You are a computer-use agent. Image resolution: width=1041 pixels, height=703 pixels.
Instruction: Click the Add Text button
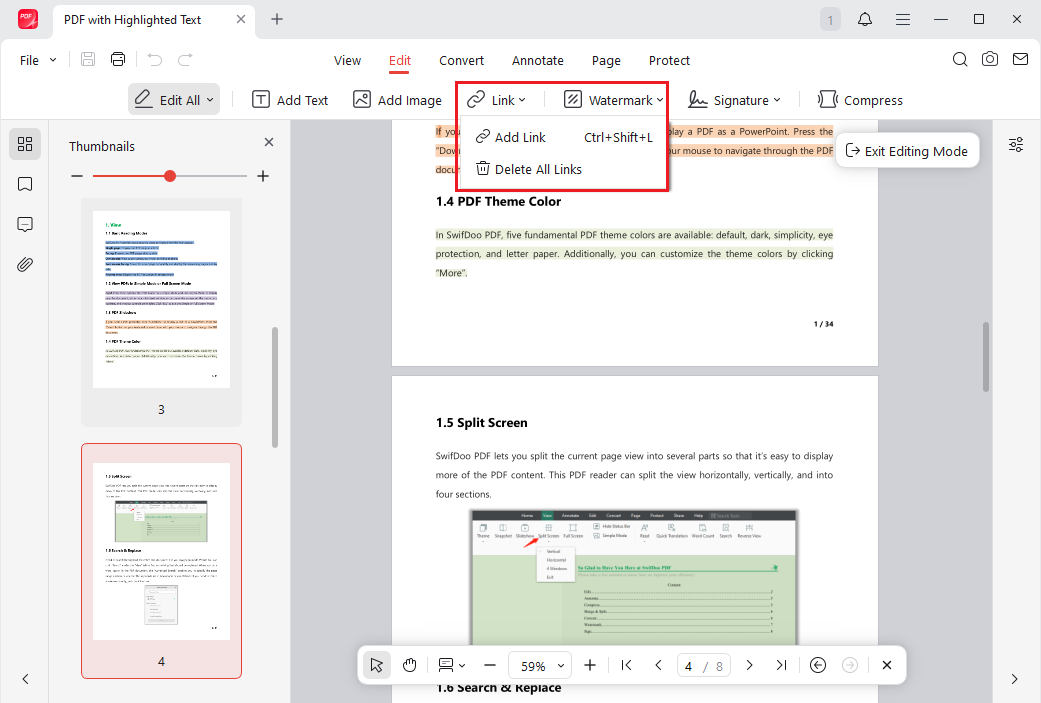click(290, 100)
